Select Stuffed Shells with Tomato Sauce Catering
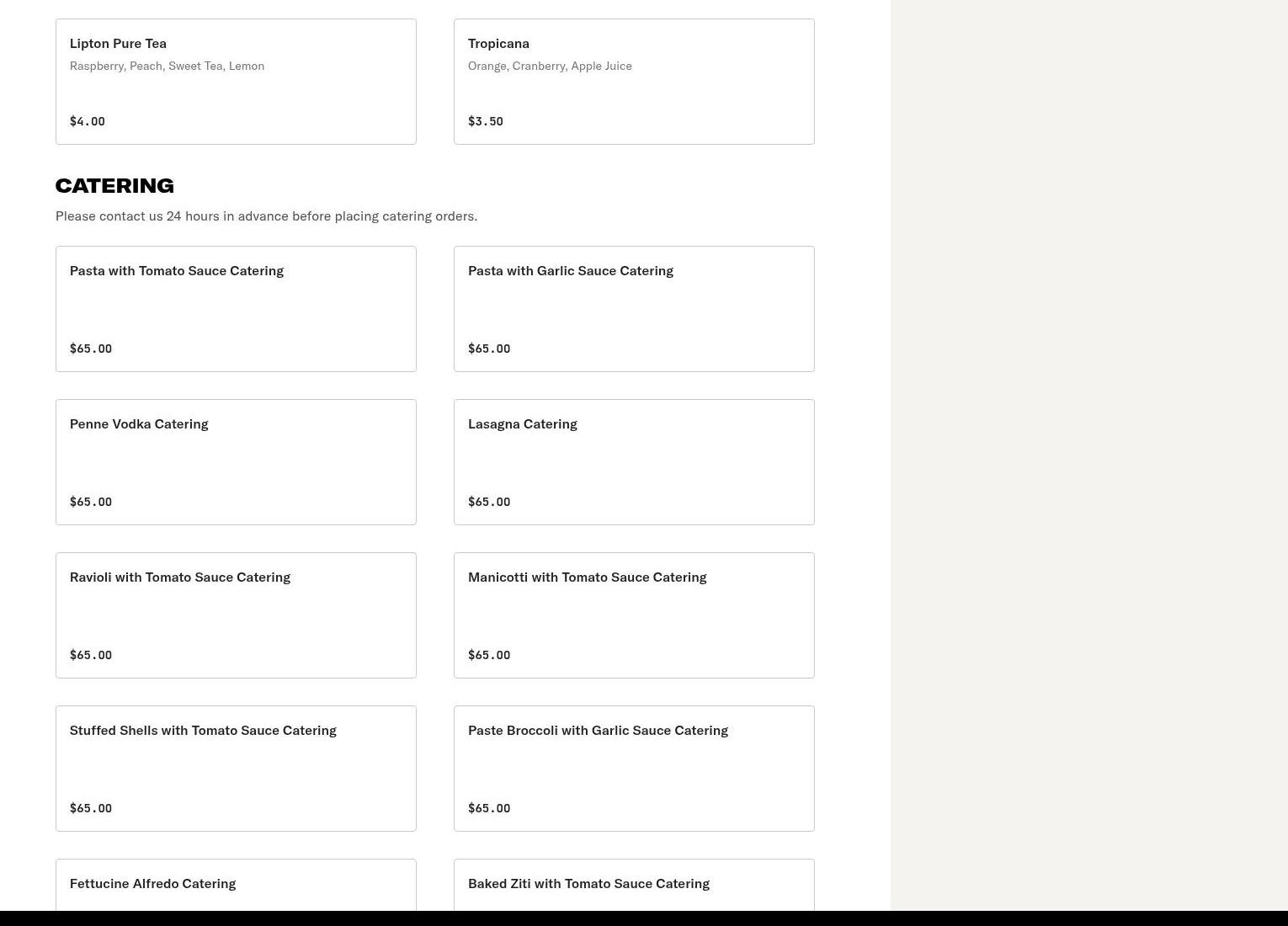The width and height of the screenshot is (1288, 926). [x=236, y=769]
